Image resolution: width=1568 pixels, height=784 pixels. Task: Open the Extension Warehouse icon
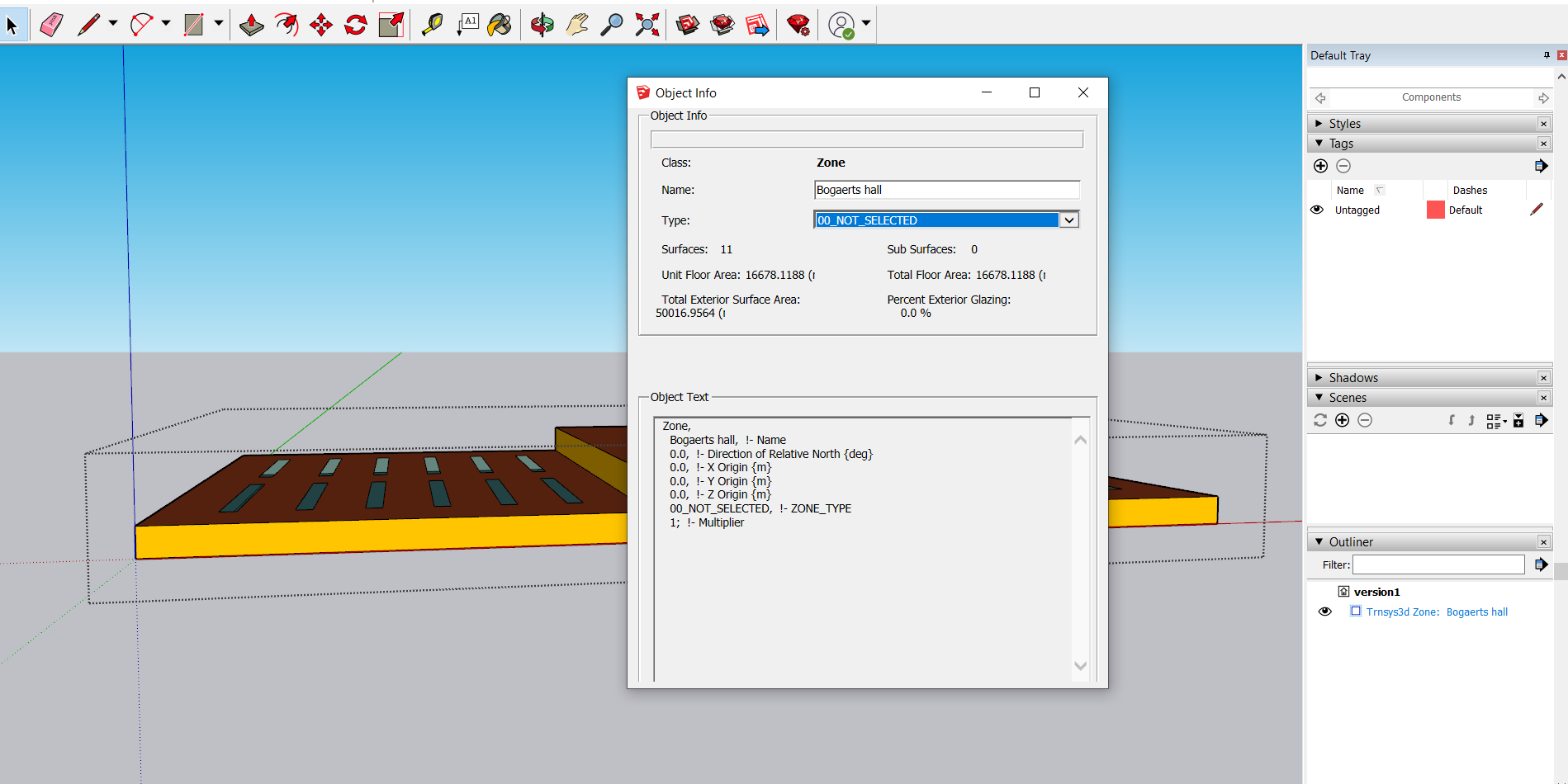coord(722,25)
